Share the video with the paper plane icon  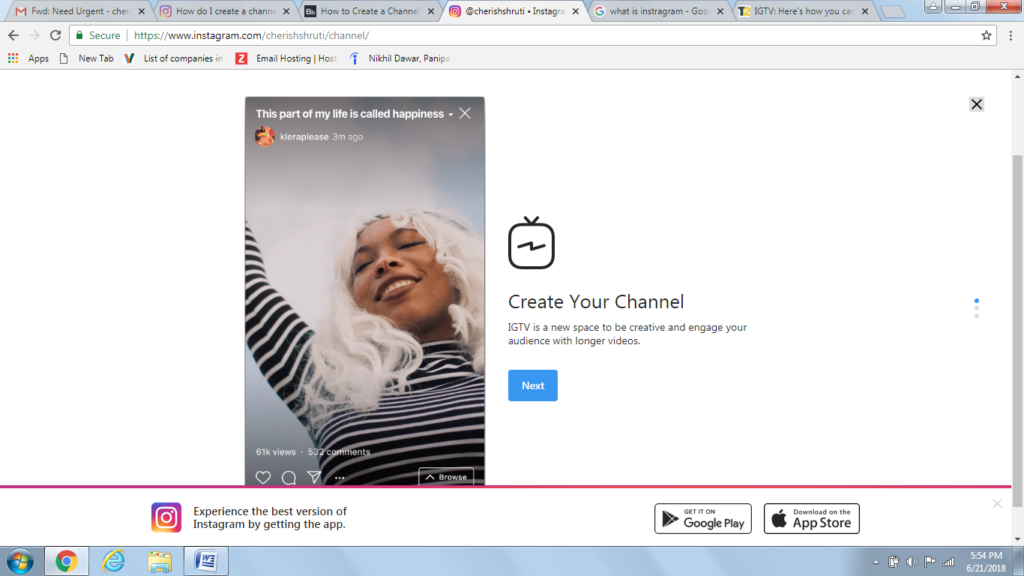pyautogui.click(x=314, y=477)
